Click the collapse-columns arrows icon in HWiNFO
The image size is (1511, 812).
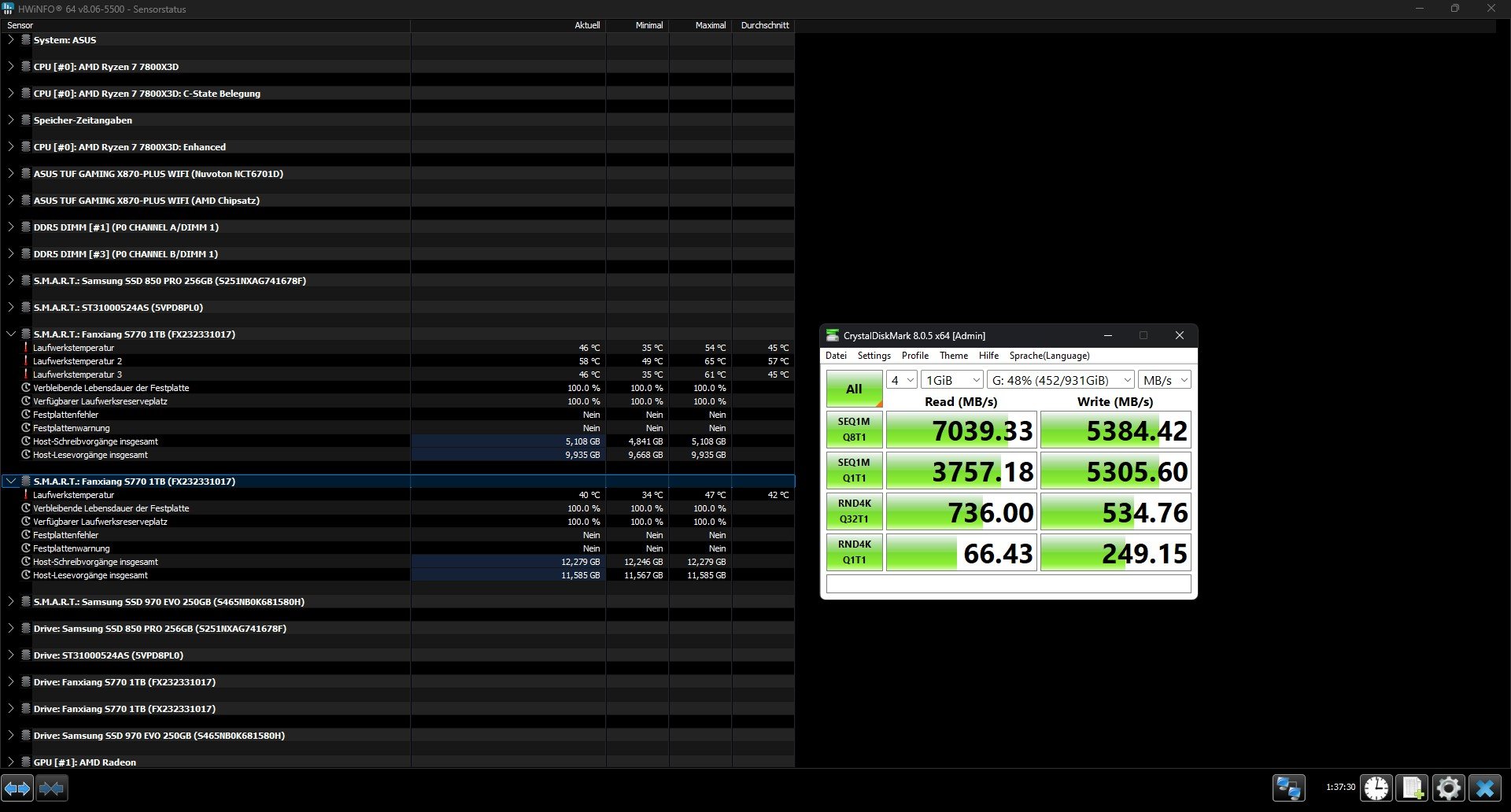[x=52, y=788]
